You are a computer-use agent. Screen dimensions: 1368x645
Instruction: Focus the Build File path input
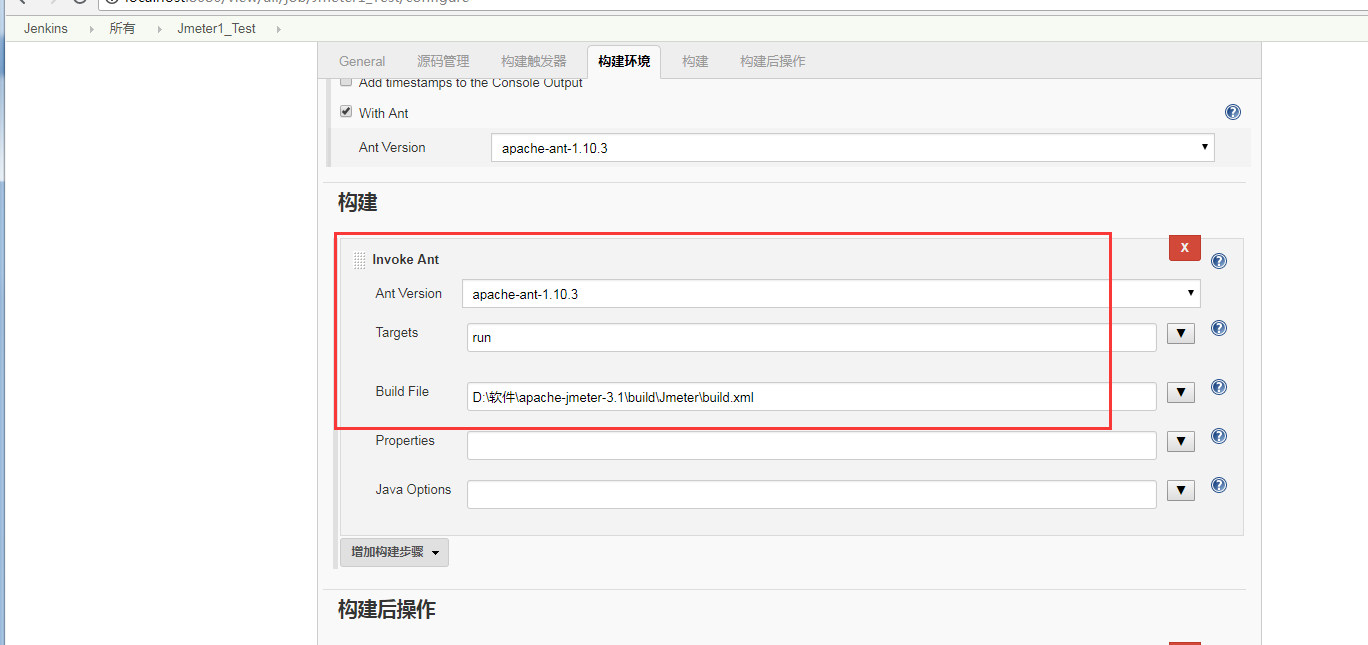[811, 396]
